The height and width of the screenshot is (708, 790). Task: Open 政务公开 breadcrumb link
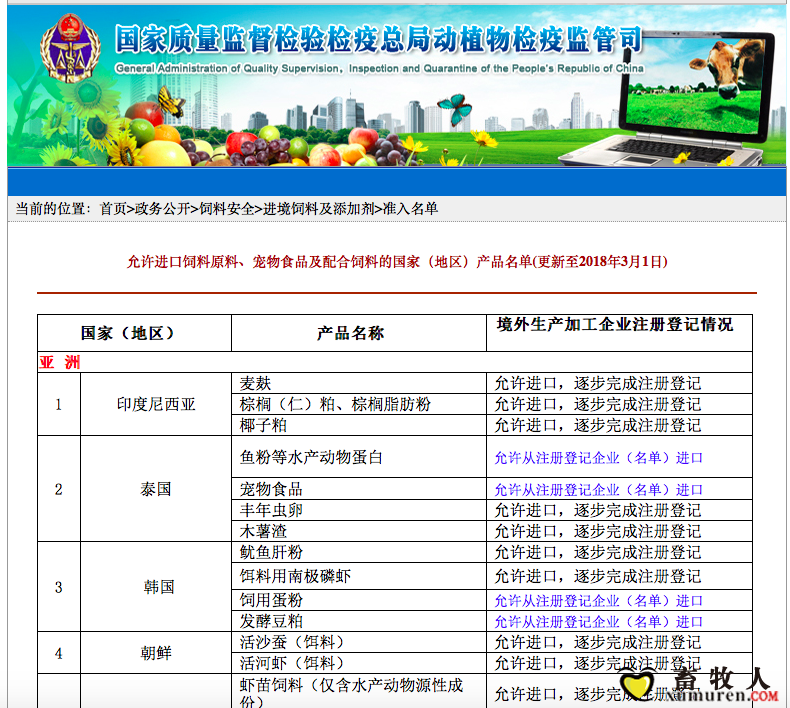[x=162, y=209]
